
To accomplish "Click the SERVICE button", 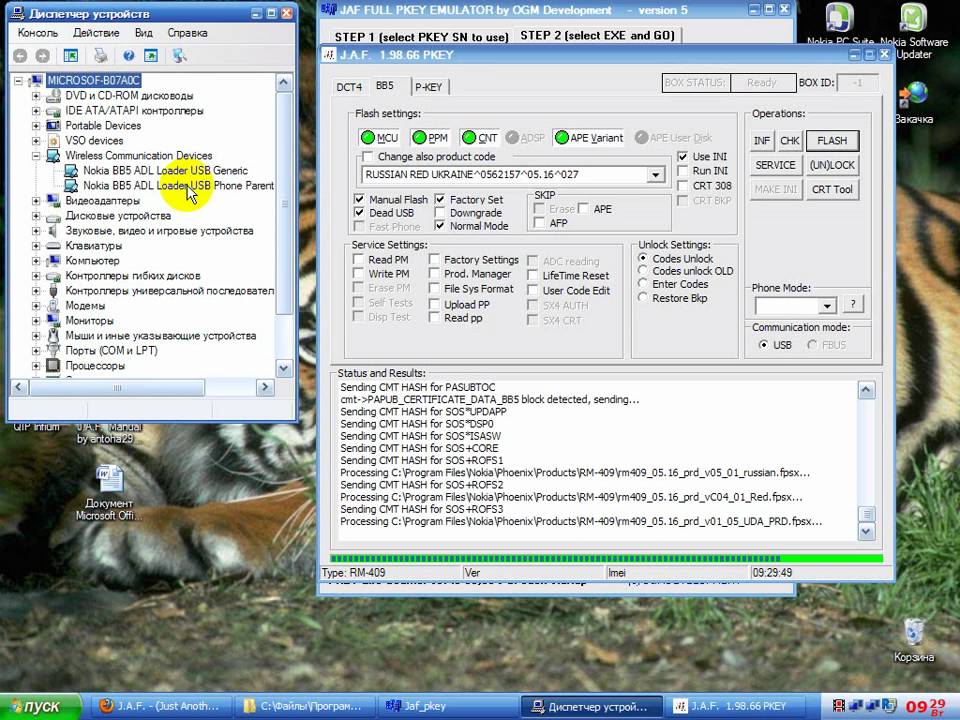I will click(x=775, y=165).
